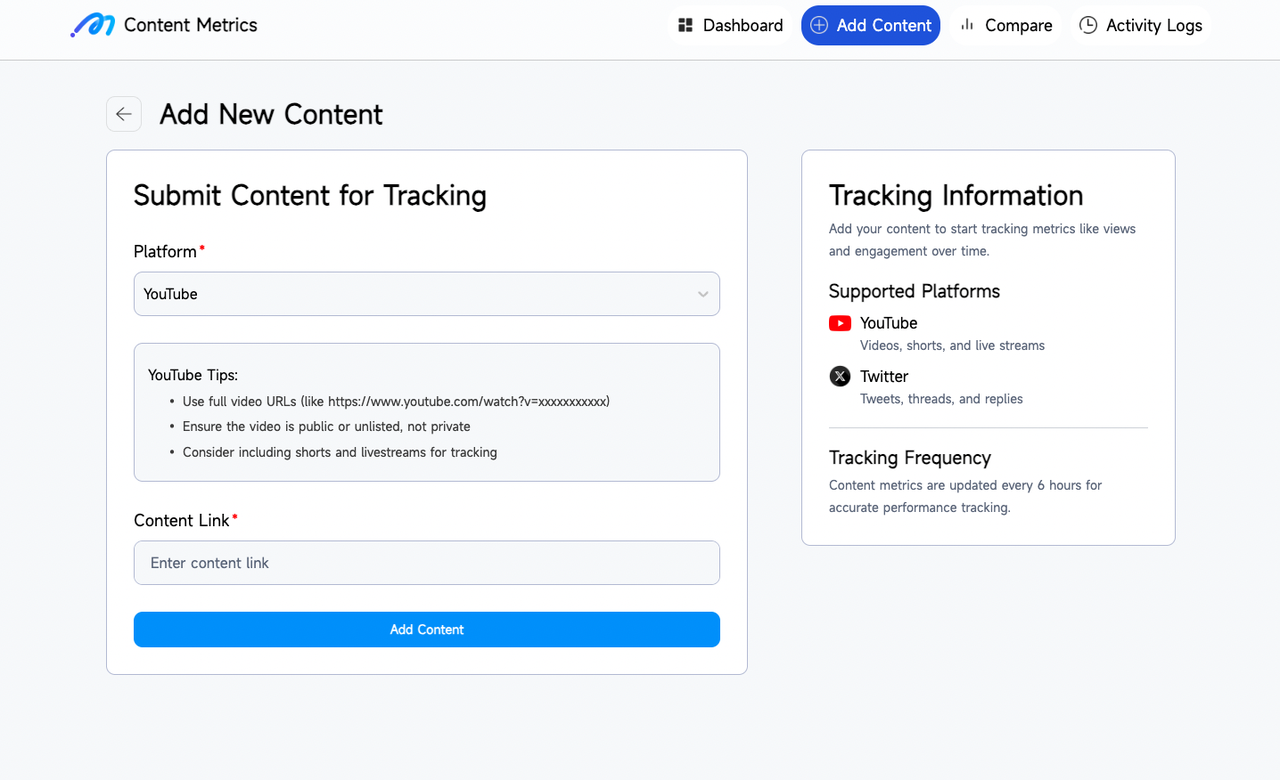The height and width of the screenshot is (780, 1280).
Task: Click the Tracking Frequency heading
Action: point(910,457)
